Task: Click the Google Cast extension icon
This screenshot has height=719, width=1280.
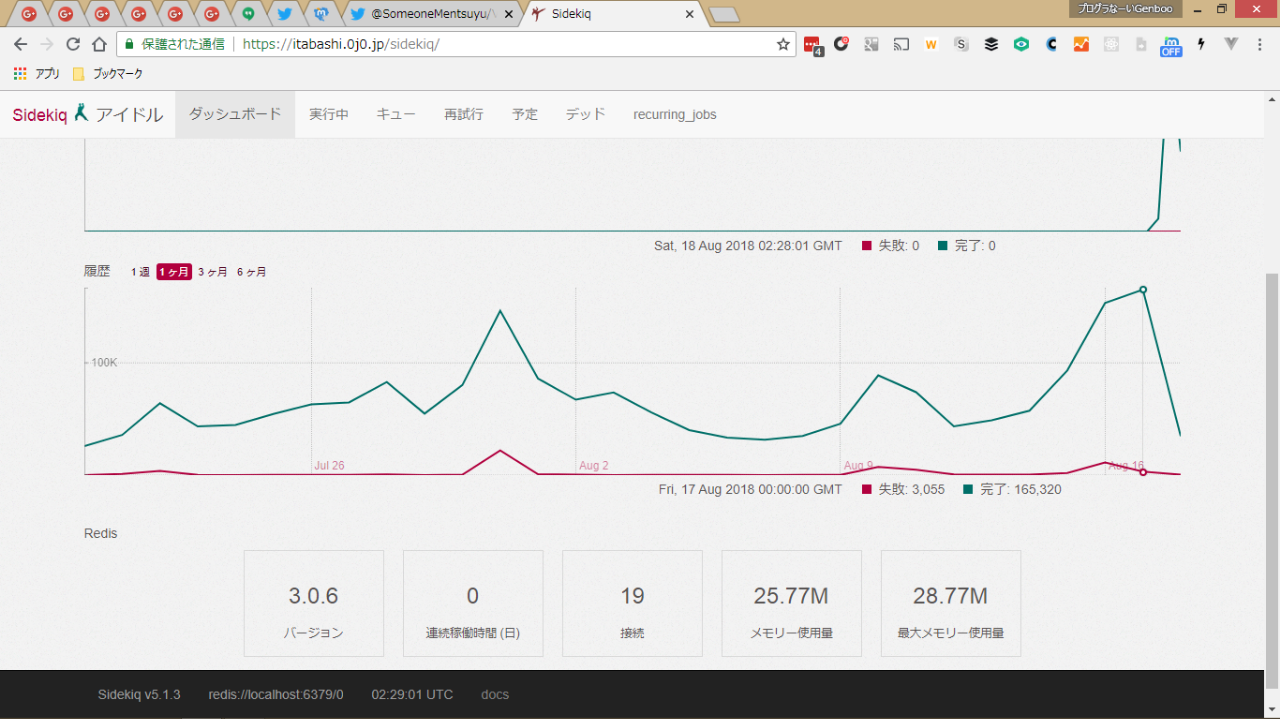Action: [901, 44]
